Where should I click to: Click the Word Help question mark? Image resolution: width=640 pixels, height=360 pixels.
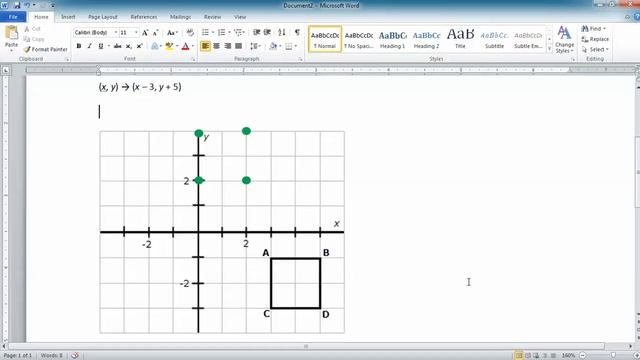tap(636, 17)
